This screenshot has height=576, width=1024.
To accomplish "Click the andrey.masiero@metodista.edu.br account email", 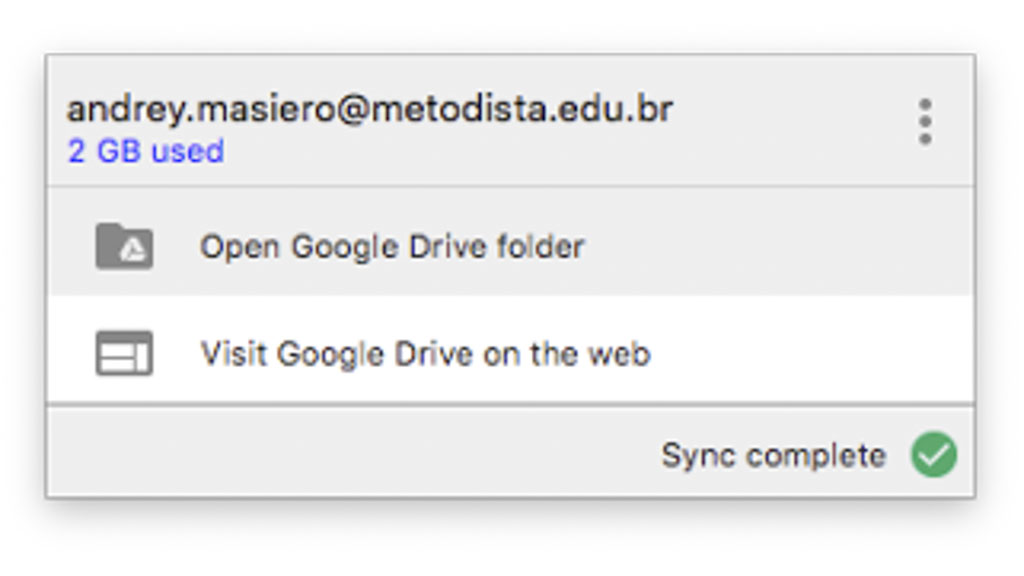I will click(370, 109).
